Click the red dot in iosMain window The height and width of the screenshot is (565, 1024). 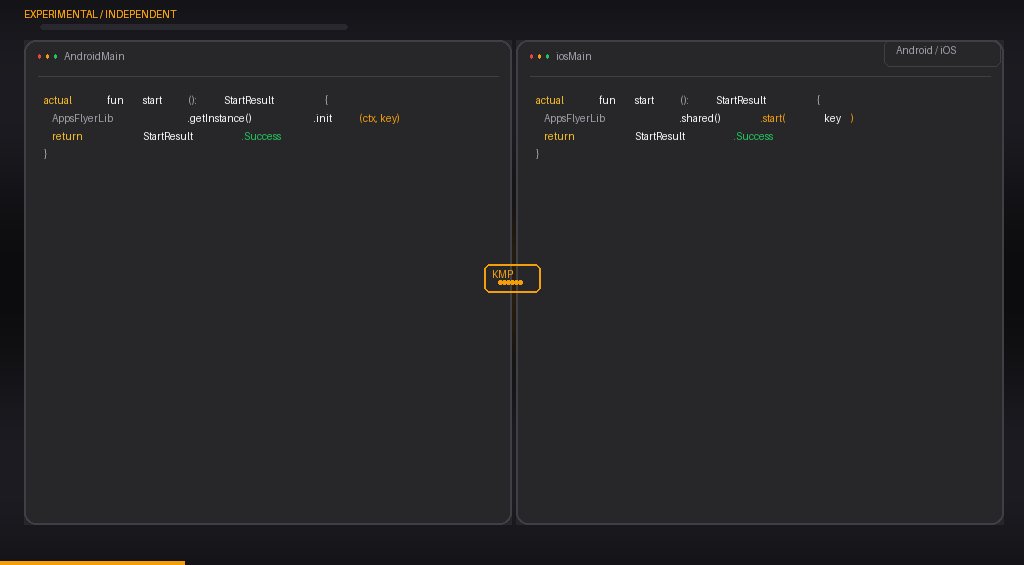click(532, 57)
